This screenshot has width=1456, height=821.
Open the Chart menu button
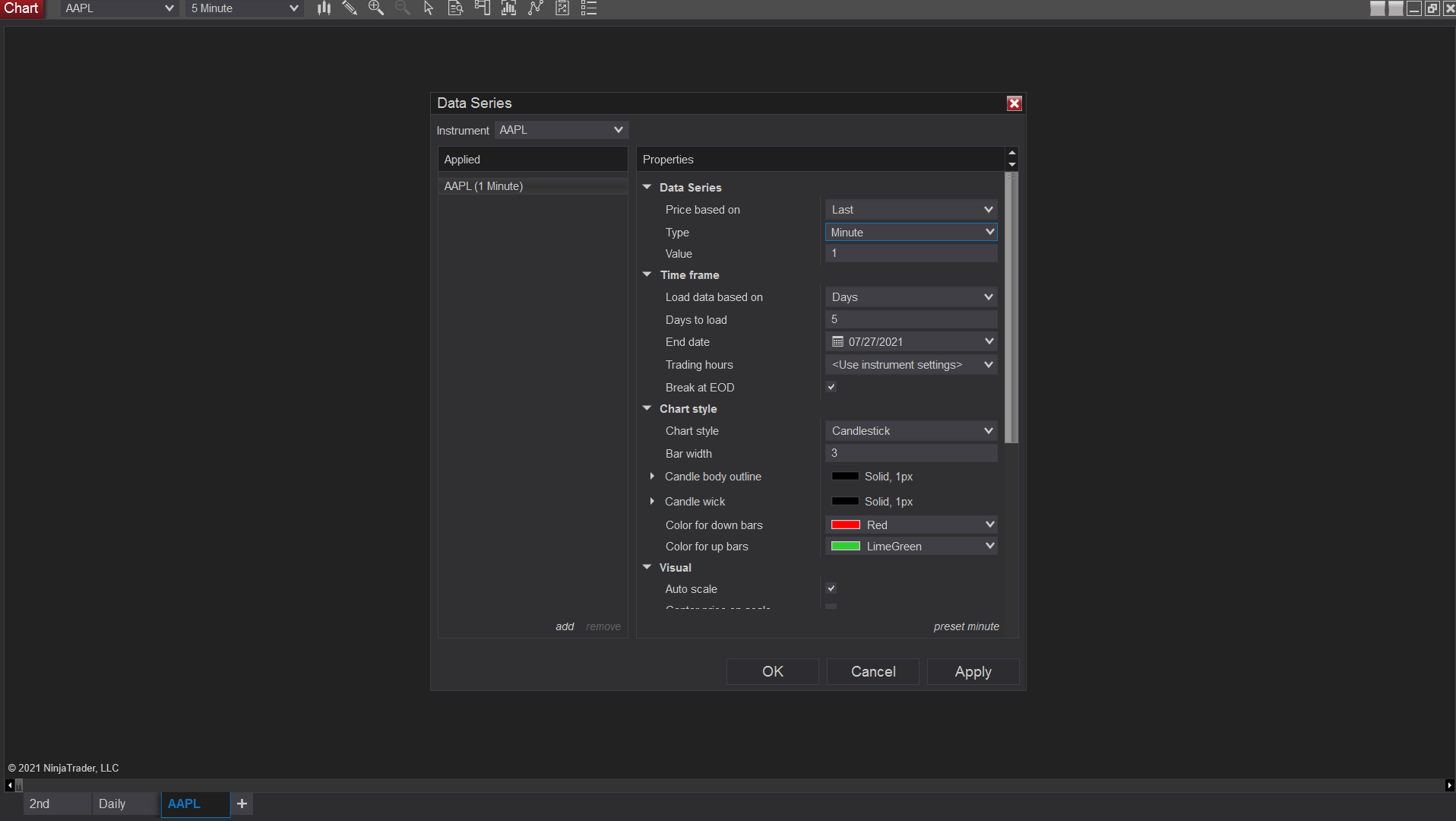22,8
